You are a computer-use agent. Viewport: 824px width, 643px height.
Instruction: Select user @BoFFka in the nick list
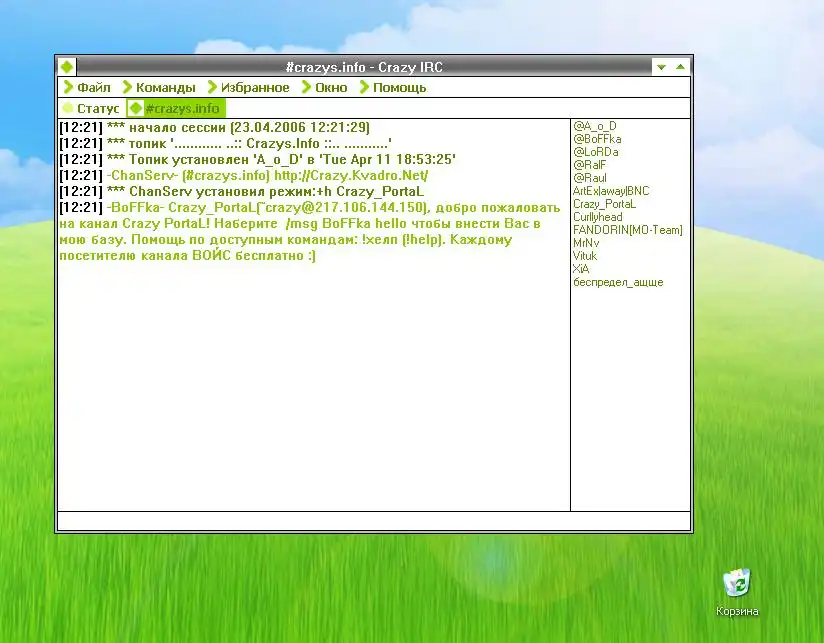pos(597,139)
